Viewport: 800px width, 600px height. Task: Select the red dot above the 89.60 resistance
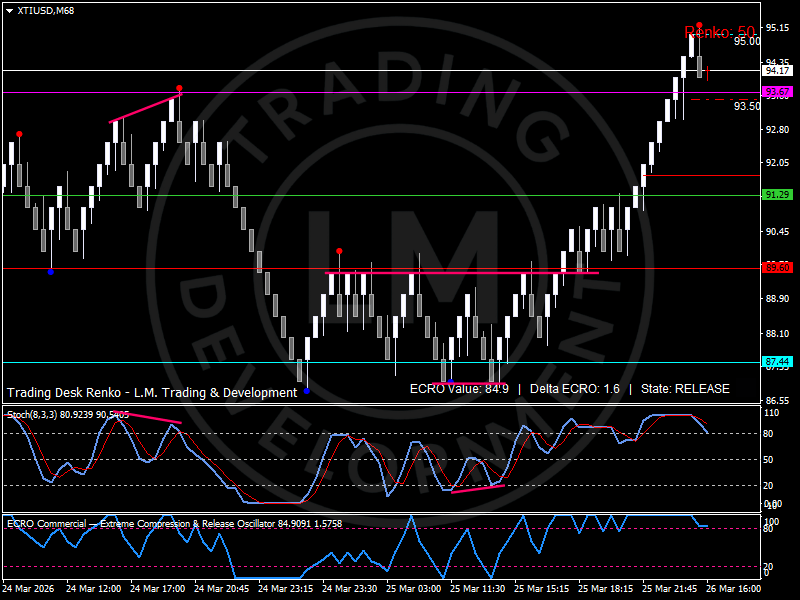tap(339, 251)
